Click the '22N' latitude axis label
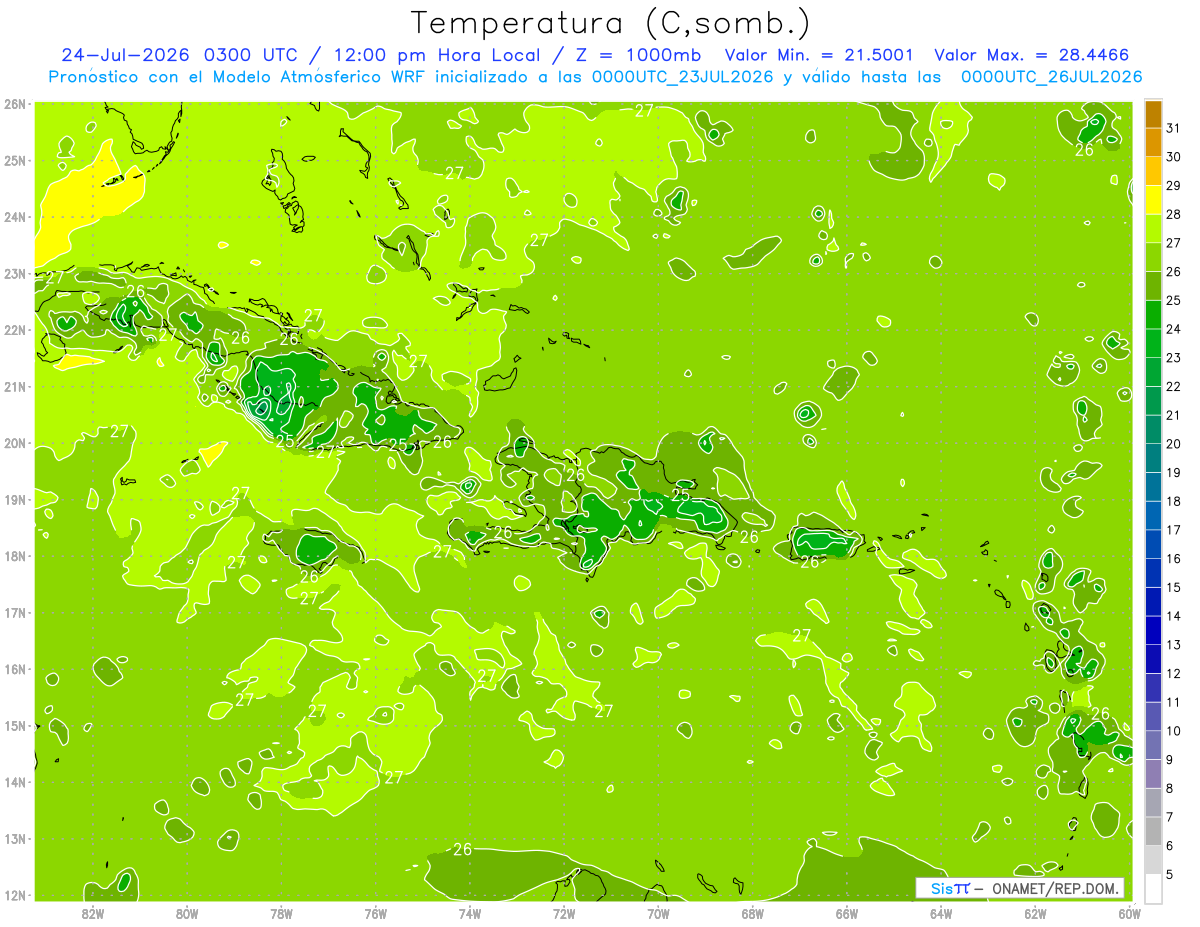Screen dimensions: 1200x927 (15, 330)
